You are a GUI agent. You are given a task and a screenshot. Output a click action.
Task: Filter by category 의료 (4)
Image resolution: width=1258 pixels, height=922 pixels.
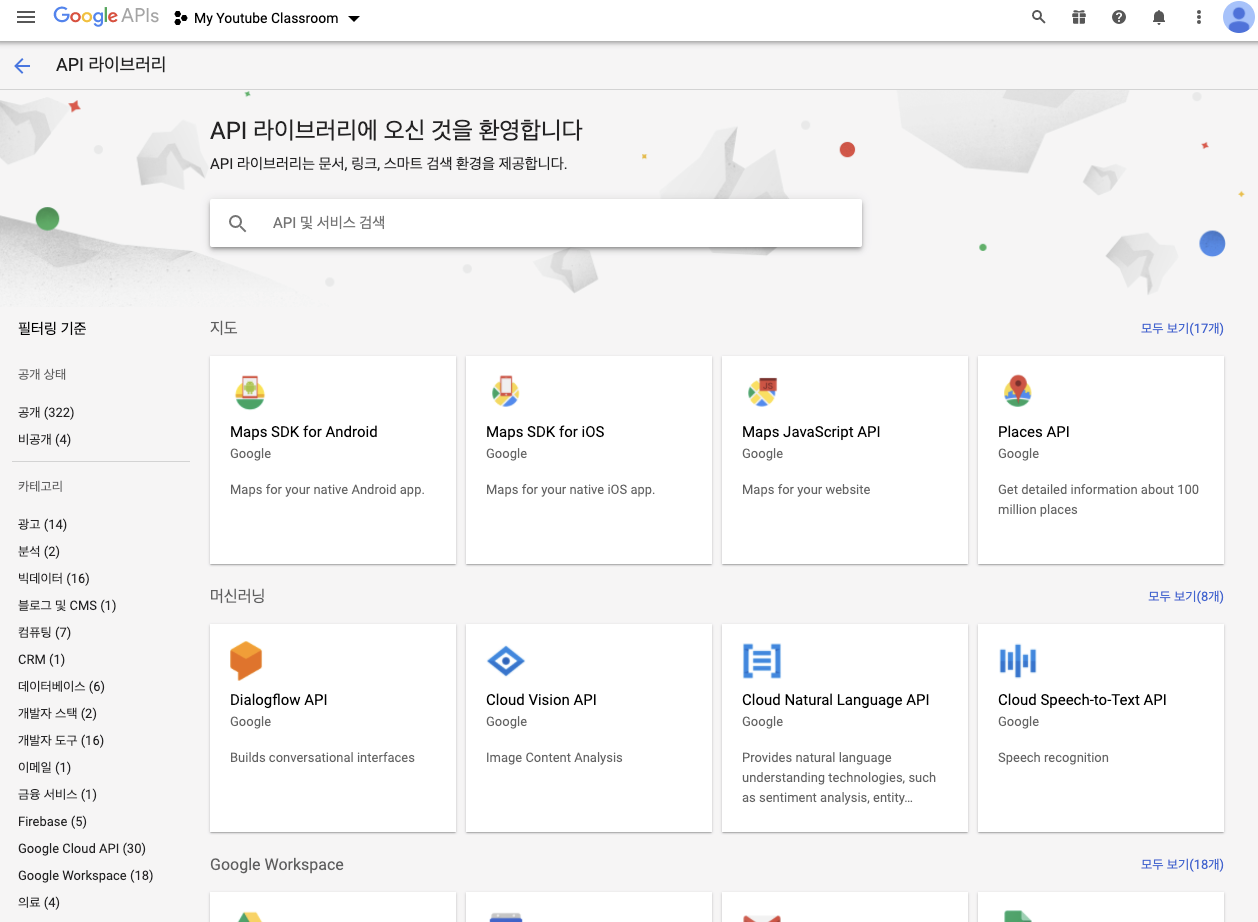tap(39, 902)
